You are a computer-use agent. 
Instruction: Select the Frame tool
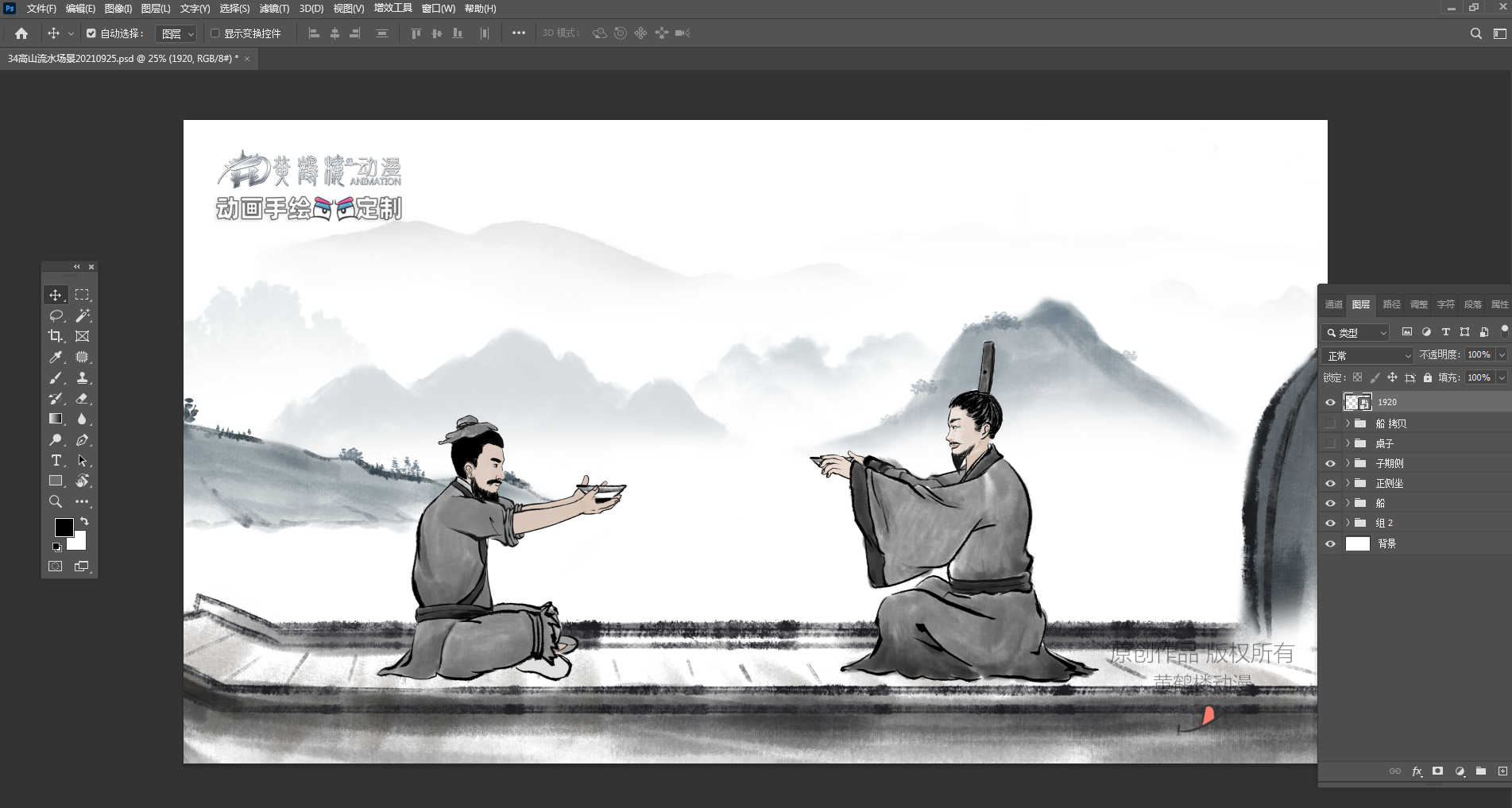[82, 336]
